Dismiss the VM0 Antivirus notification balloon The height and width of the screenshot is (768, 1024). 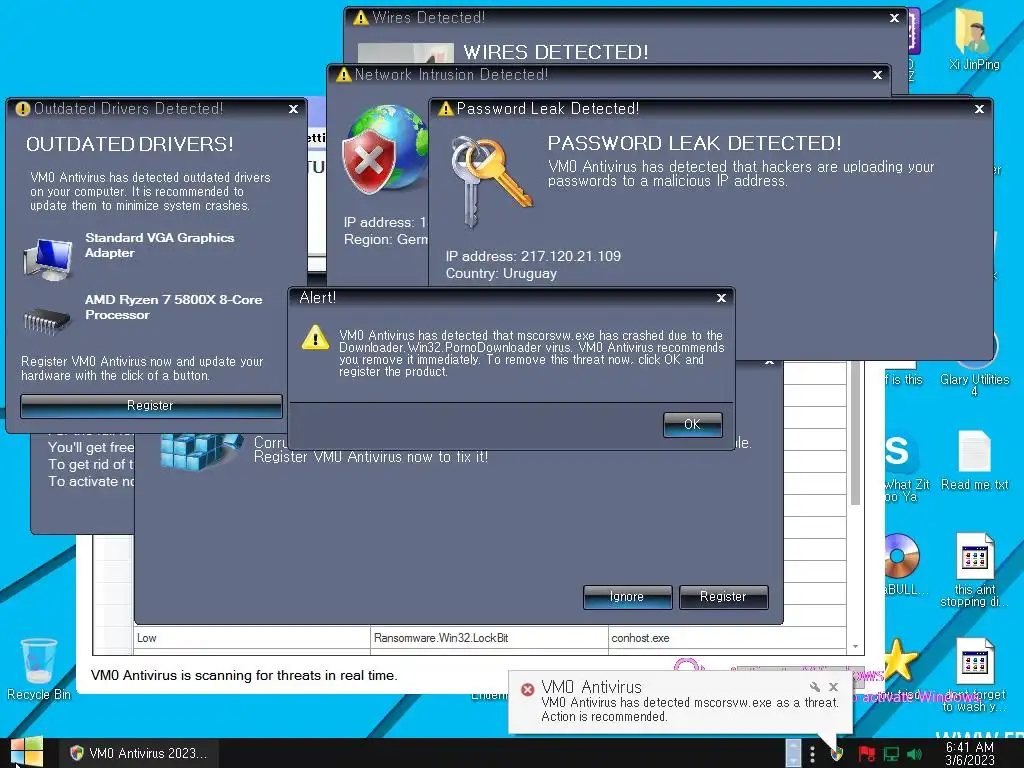[x=833, y=687]
